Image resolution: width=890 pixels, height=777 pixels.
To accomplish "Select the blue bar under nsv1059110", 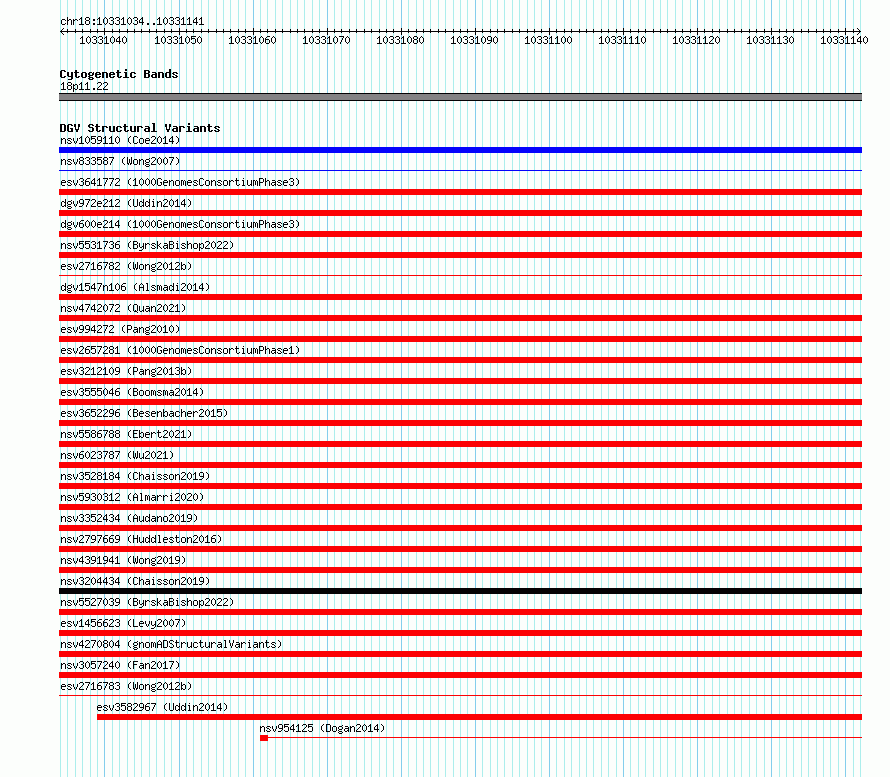I will (x=460, y=150).
